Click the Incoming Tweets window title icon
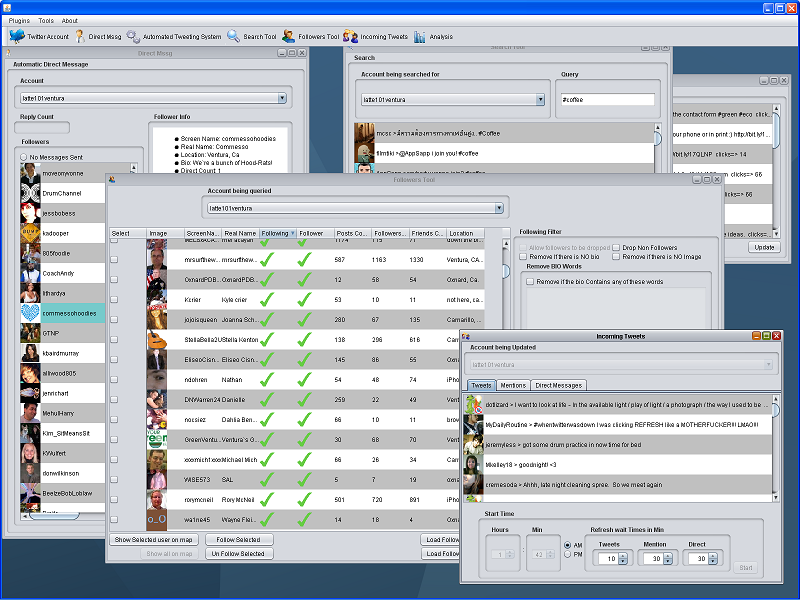The image size is (800, 600). click(466, 336)
